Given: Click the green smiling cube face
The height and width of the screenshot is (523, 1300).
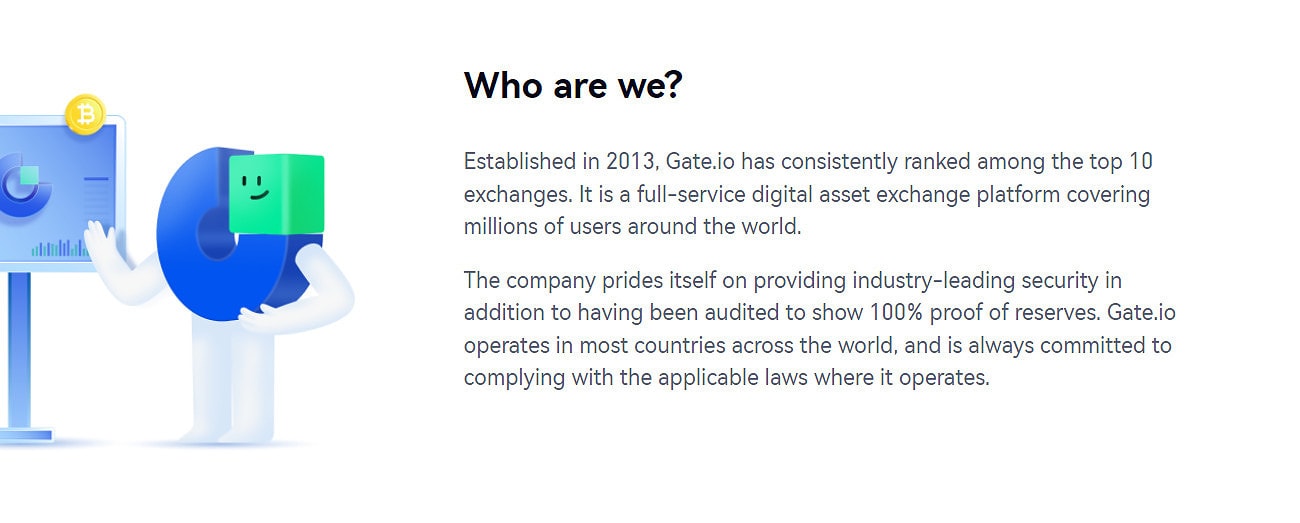Looking at the screenshot, I should [x=276, y=193].
